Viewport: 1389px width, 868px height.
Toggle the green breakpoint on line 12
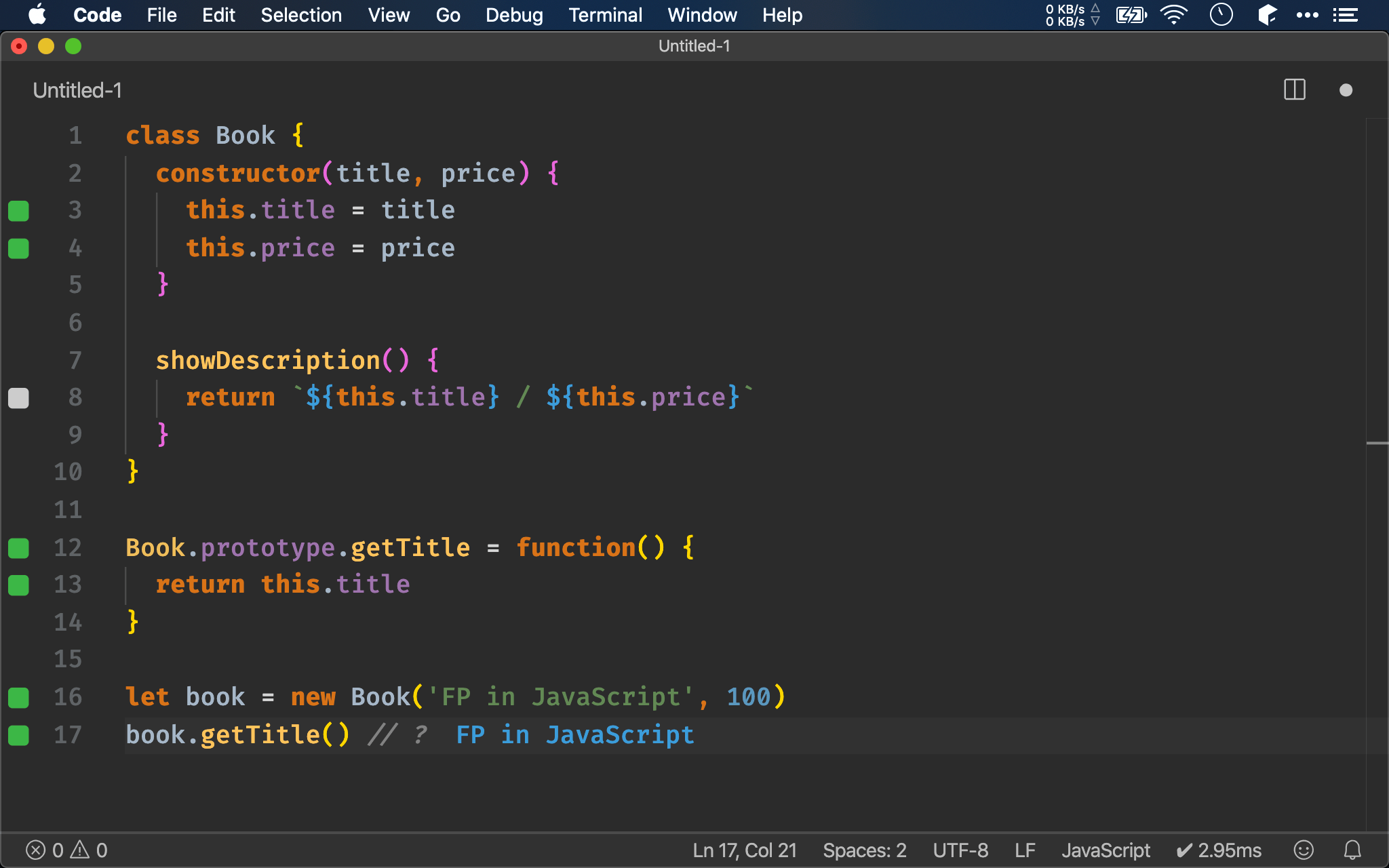19,548
